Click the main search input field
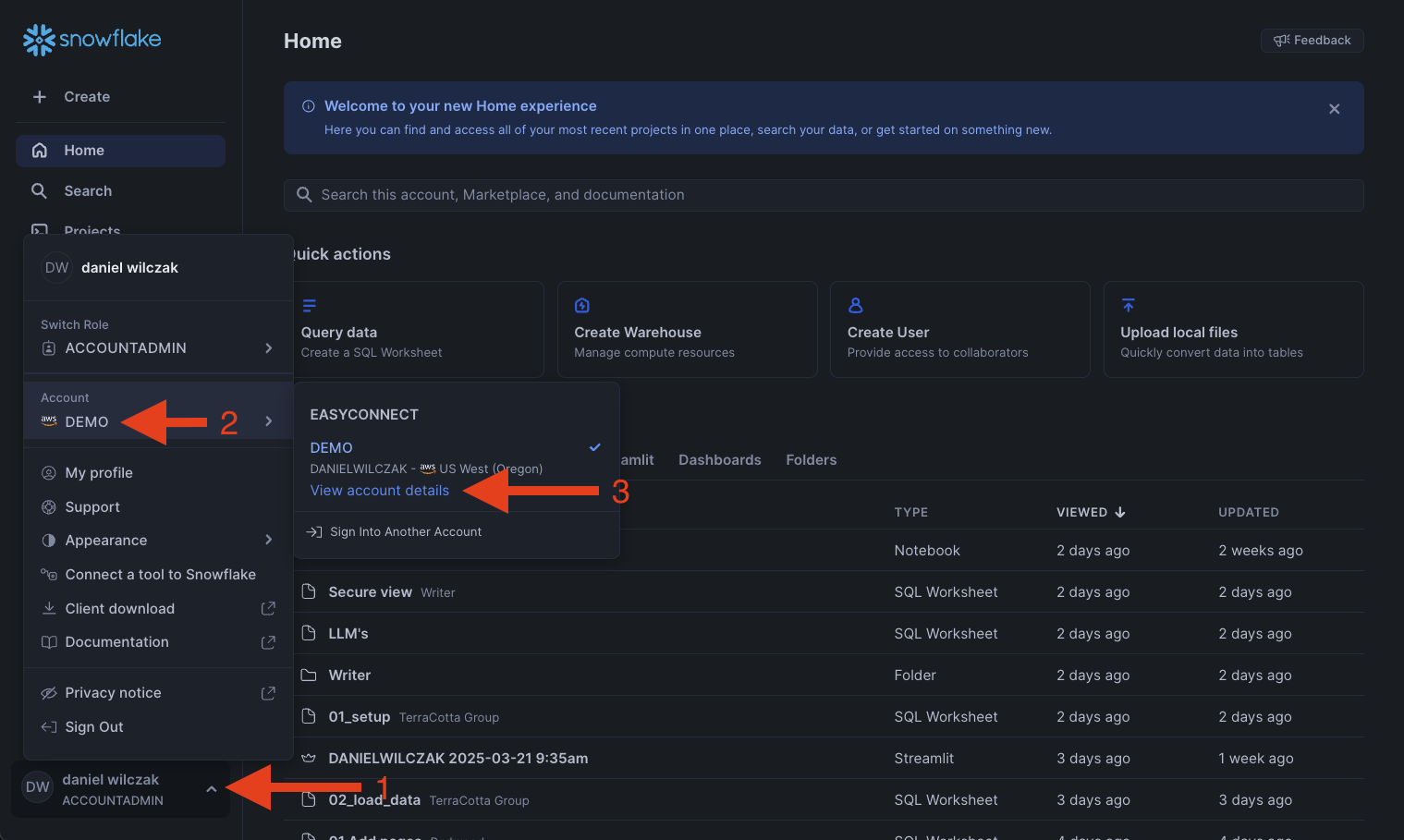 823,195
